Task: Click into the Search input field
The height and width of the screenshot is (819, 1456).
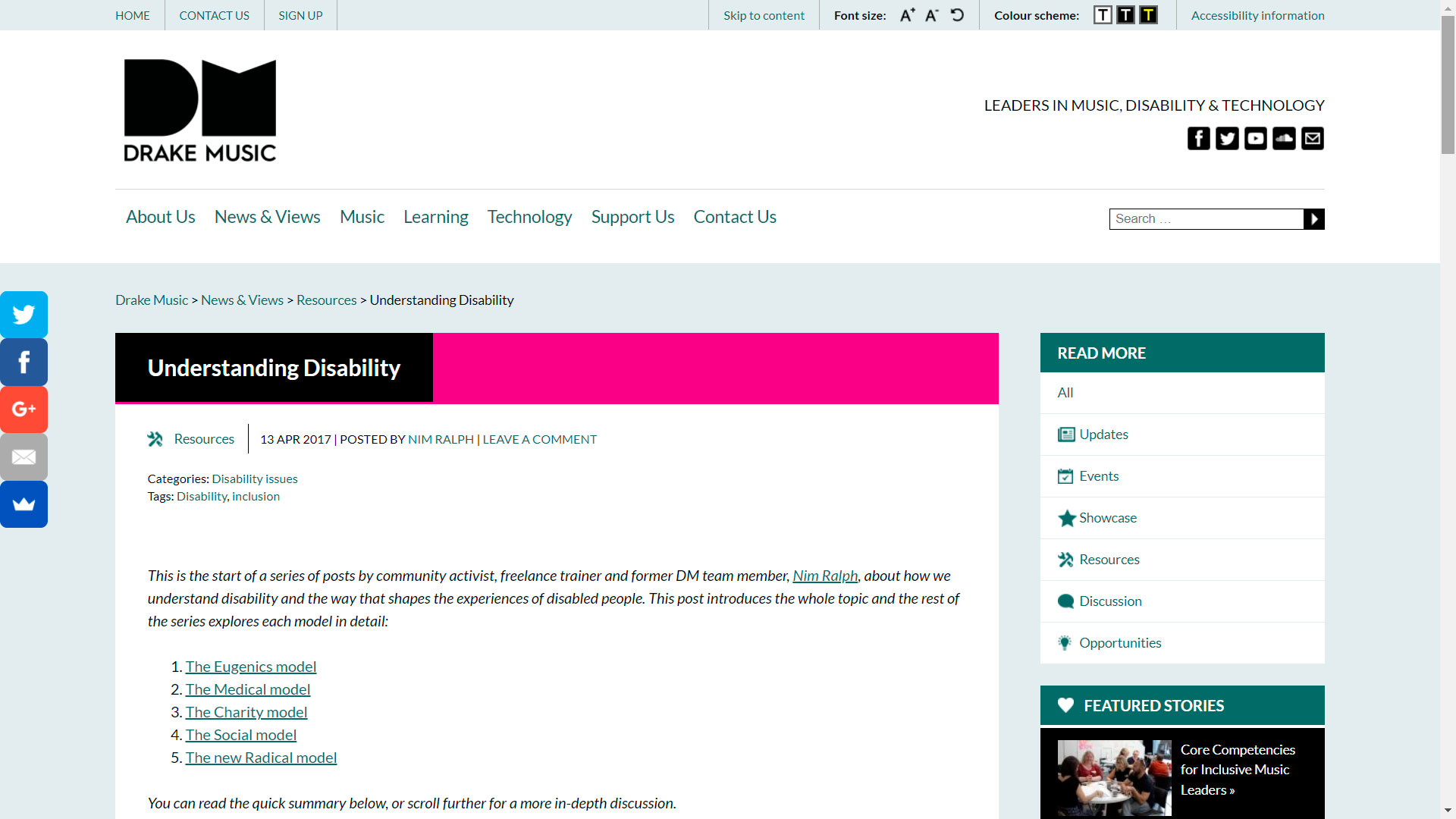Action: point(1206,219)
